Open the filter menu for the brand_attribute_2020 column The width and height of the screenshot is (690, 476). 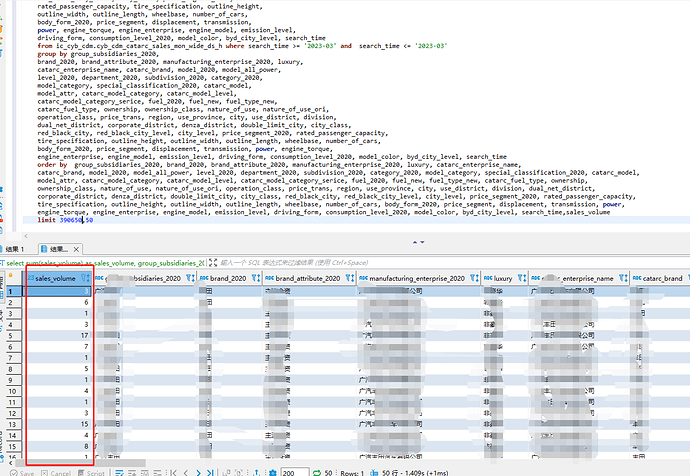(x=349, y=278)
